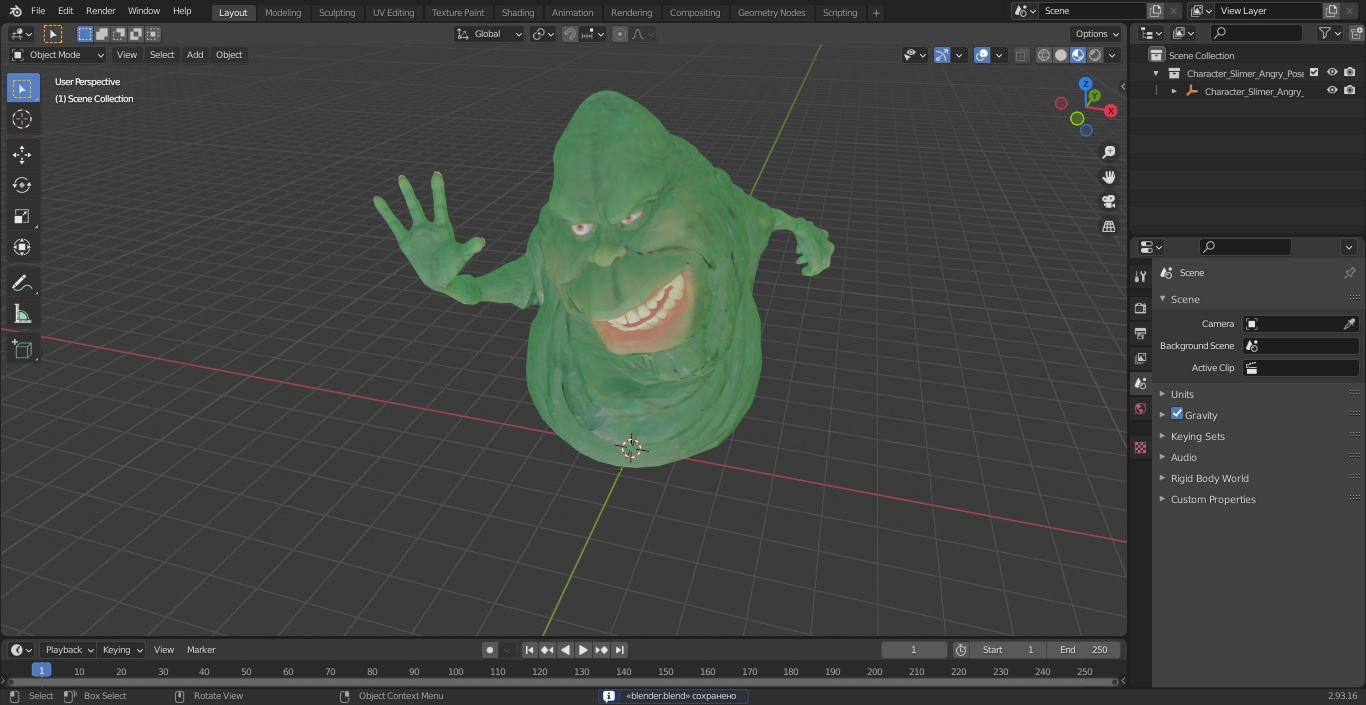Select rendered viewport shading
This screenshot has height=705, width=1366.
(1095, 55)
